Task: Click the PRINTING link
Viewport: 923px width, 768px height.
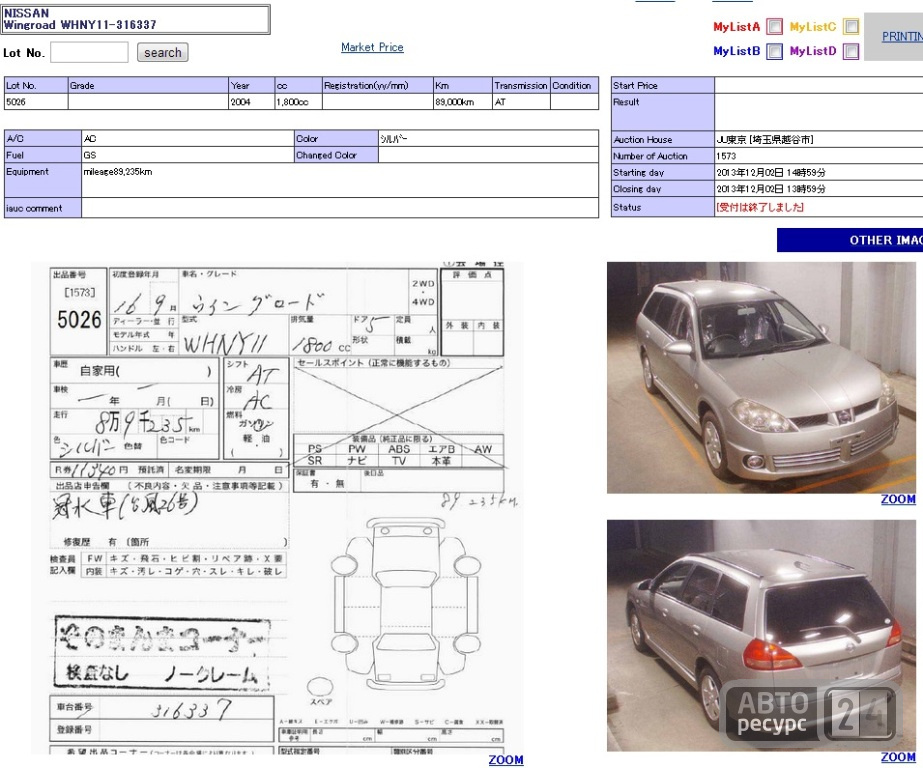Action: (902, 36)
